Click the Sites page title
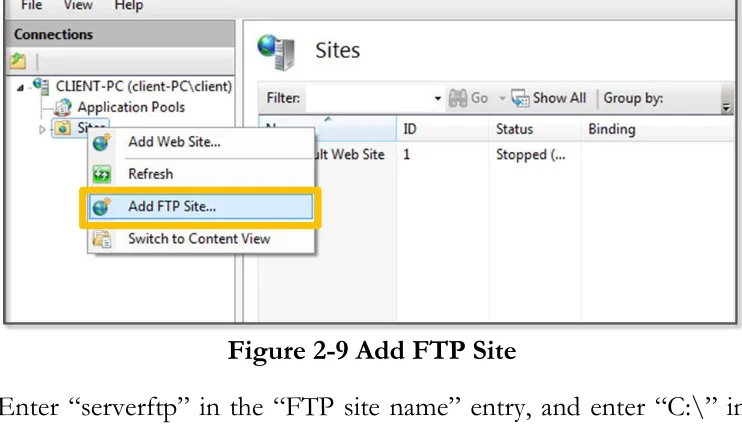 pyautogui.click(x=337, y=50)
